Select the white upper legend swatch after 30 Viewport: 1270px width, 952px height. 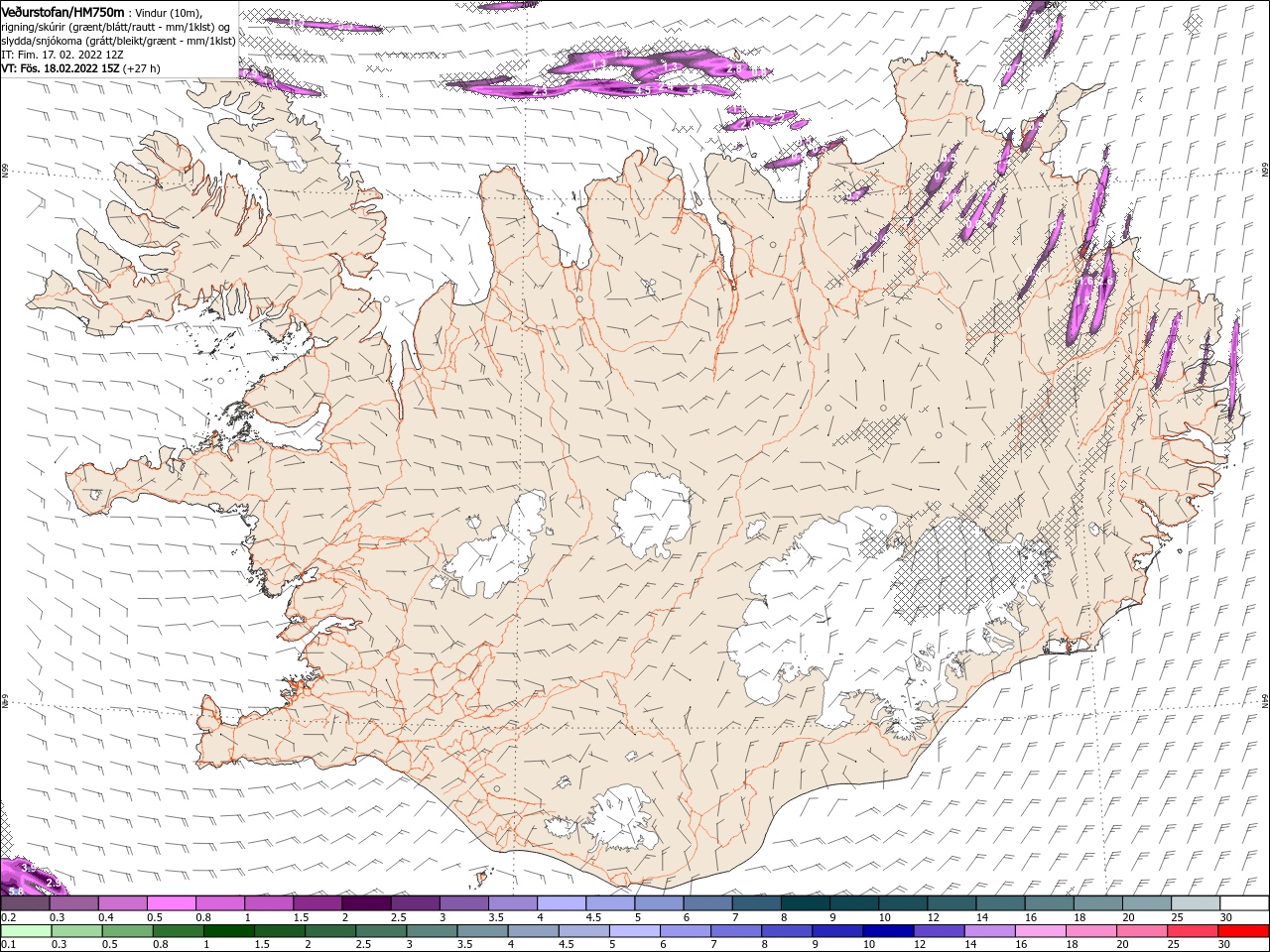pos(1244,903)
